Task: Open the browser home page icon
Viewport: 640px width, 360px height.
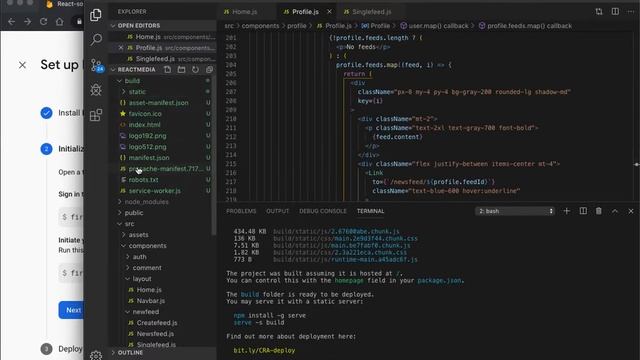Action: point(60,22)
